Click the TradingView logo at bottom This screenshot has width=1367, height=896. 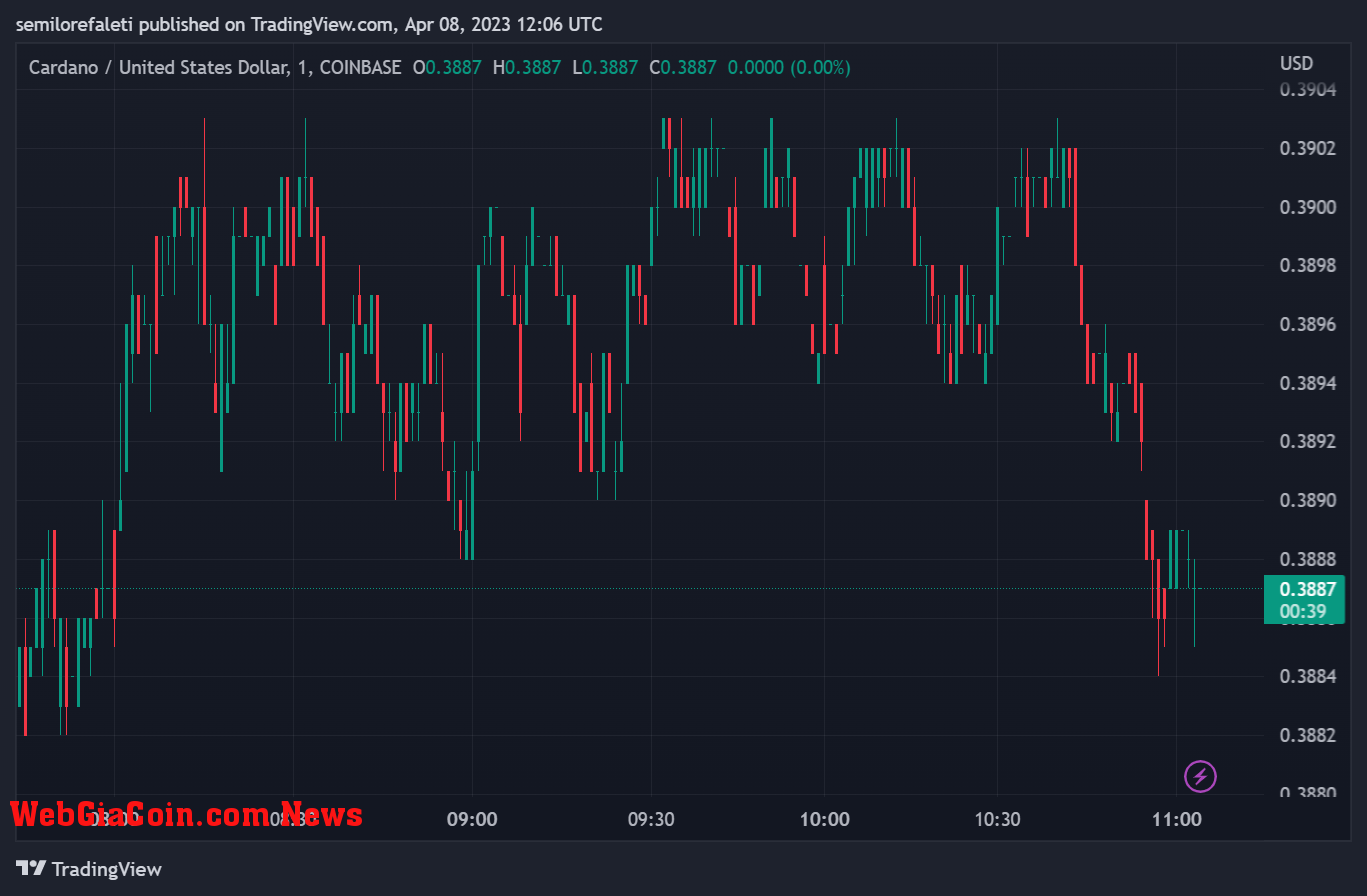(89, 869)
